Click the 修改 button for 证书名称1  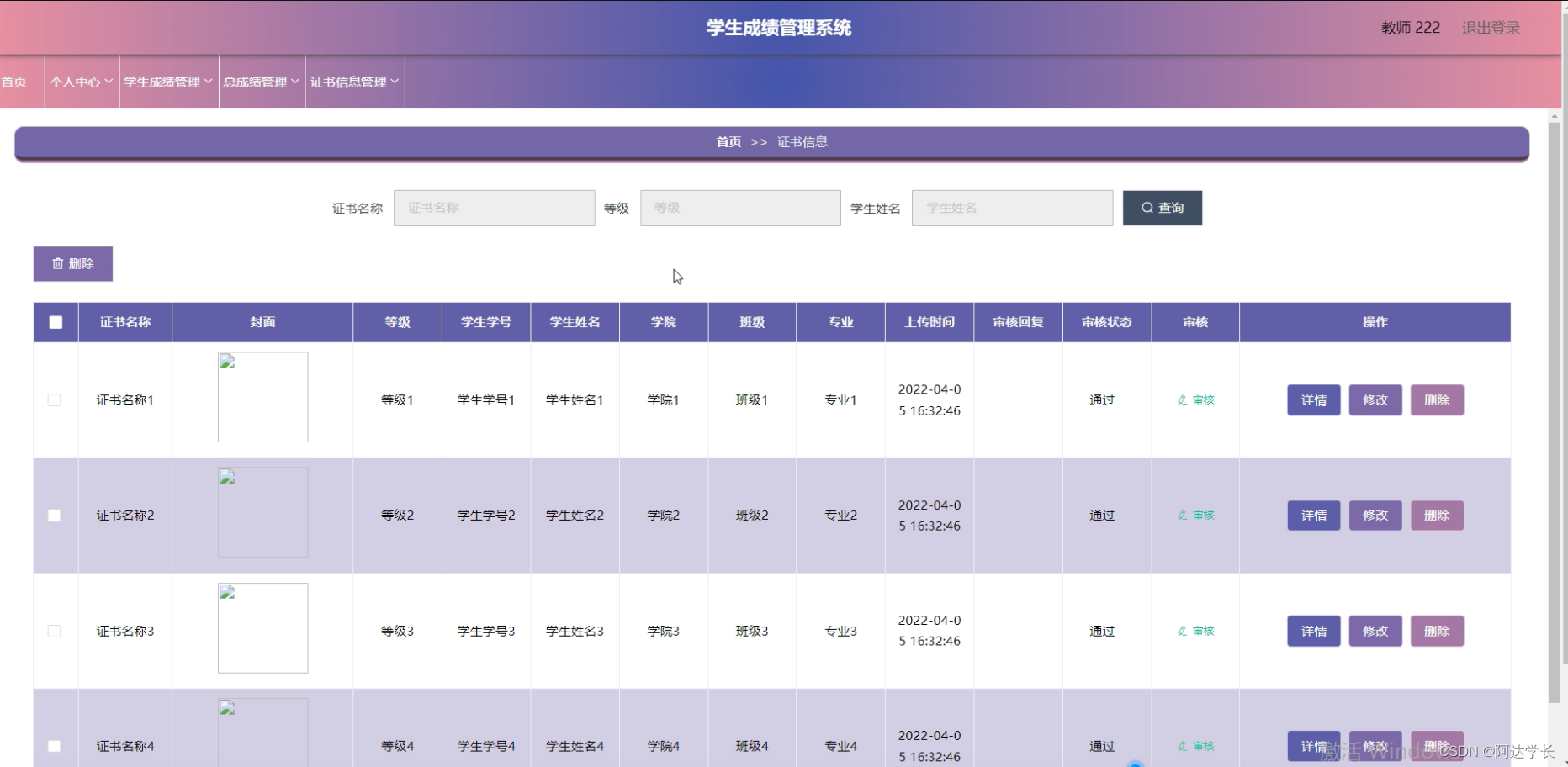pos(1375,400)
